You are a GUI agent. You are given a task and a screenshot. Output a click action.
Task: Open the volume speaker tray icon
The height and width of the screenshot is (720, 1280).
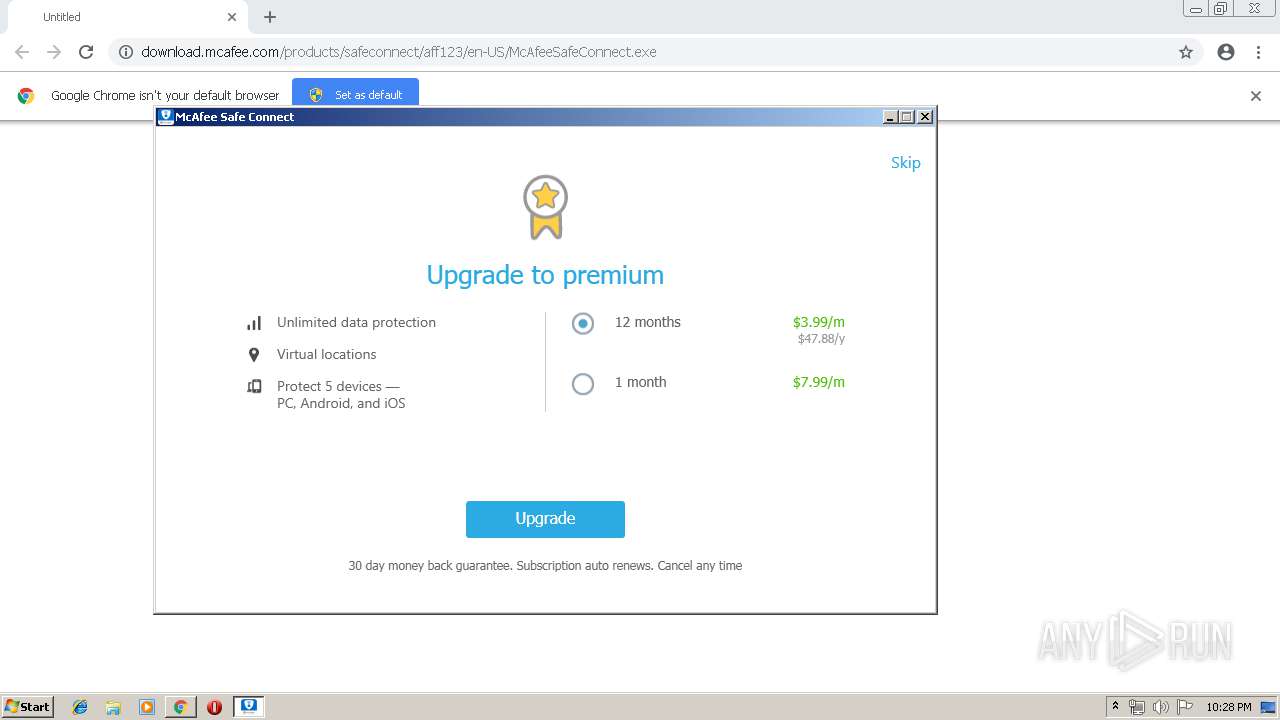(x=1161, y=707)
